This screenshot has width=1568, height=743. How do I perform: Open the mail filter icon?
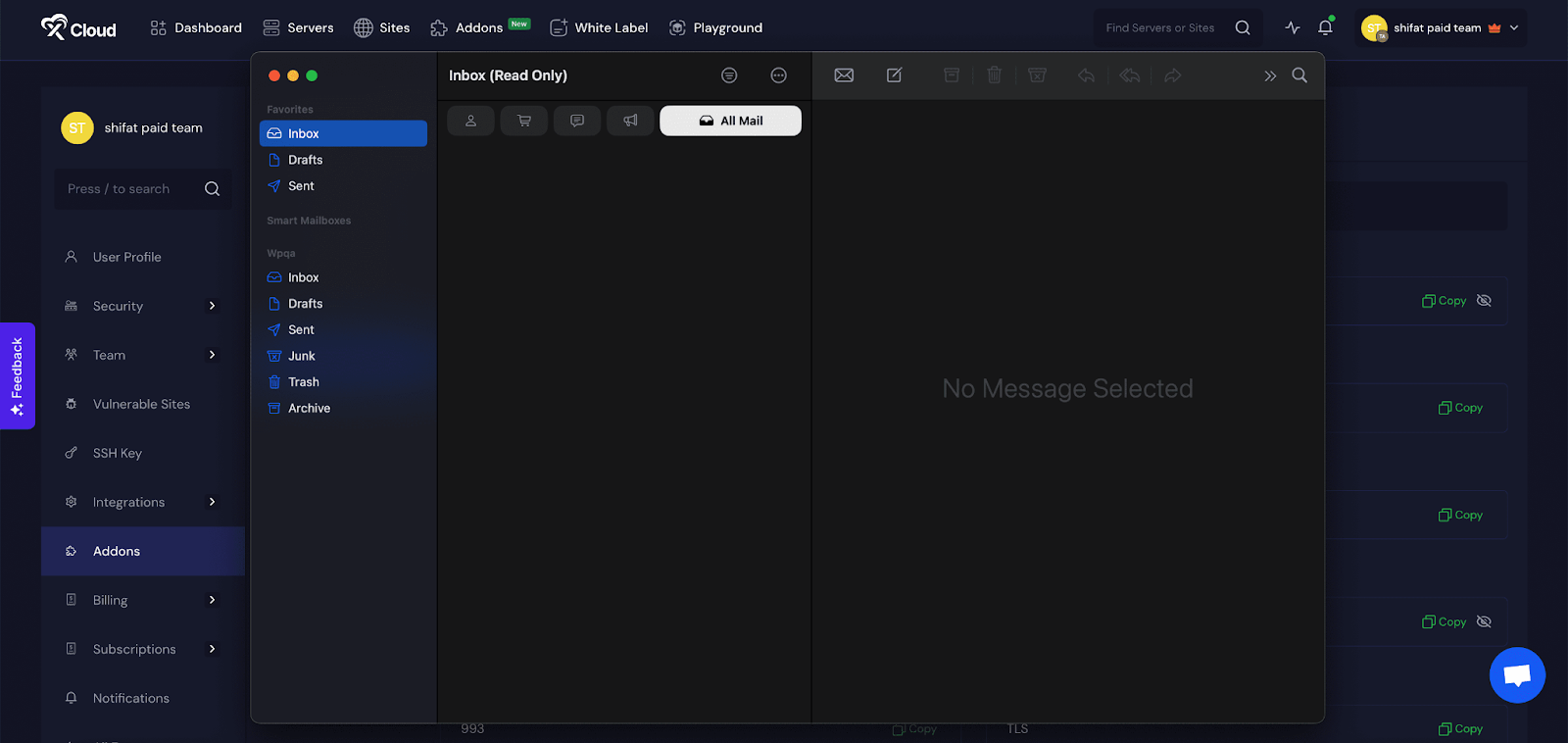pos(729,75)
